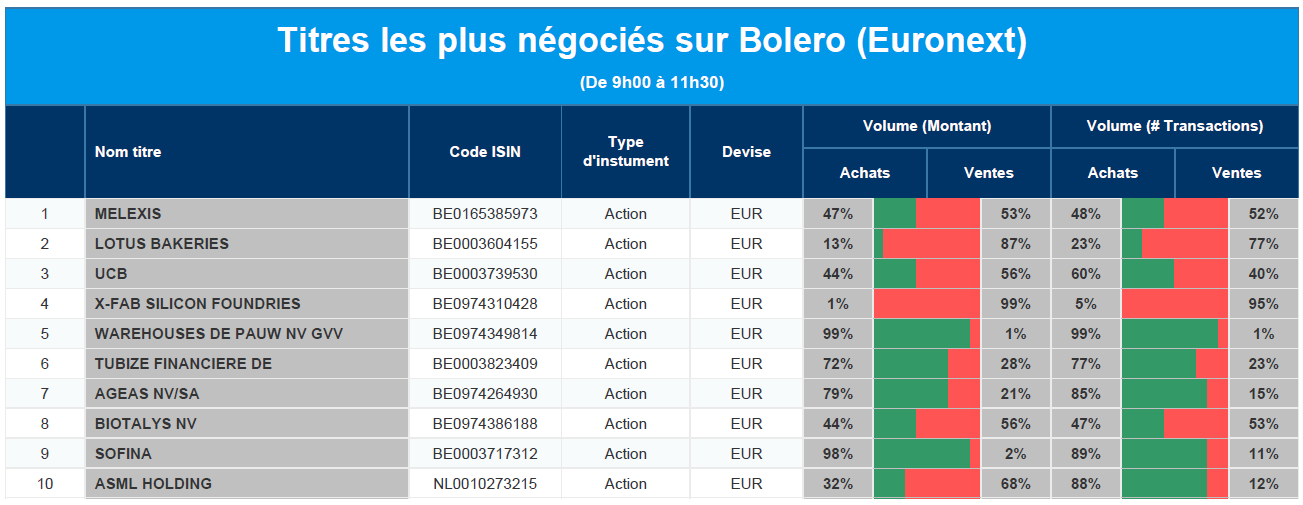
Task: Click ISIN code NL0010273215
Action: [485, 484]
